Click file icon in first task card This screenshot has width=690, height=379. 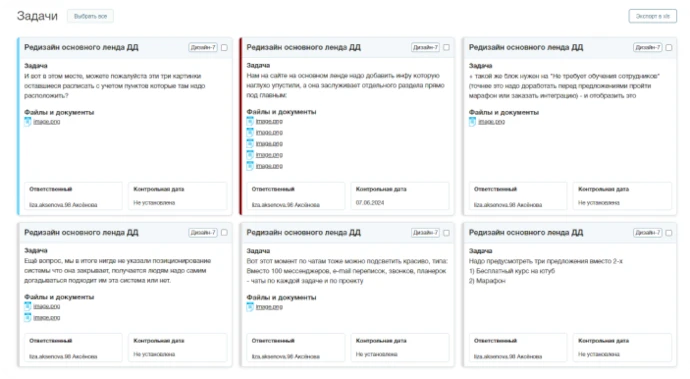(x=28, y=121)
